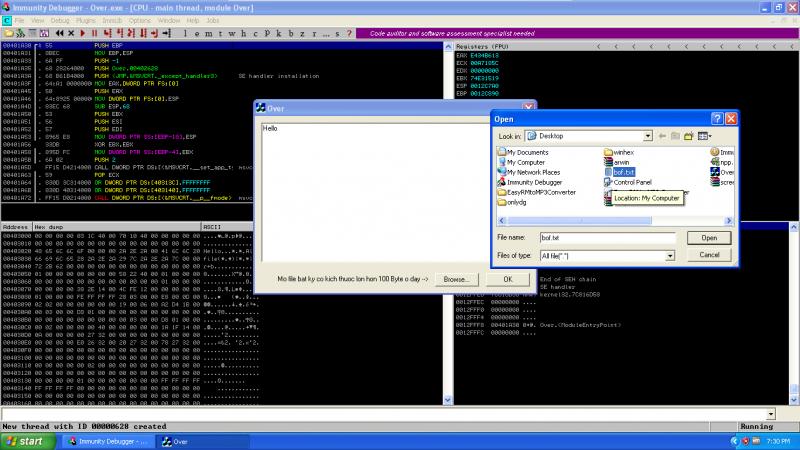Click the Step over toolbar icon
Image resolution: width=800 pixels, height=450 pixels.
(119, 33)
